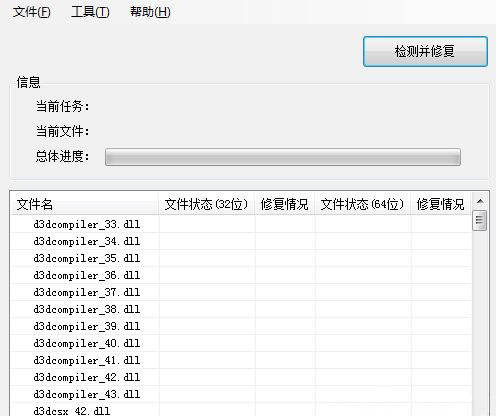Click the 当前文件 label
496x416 pixels.
[63, 131]
